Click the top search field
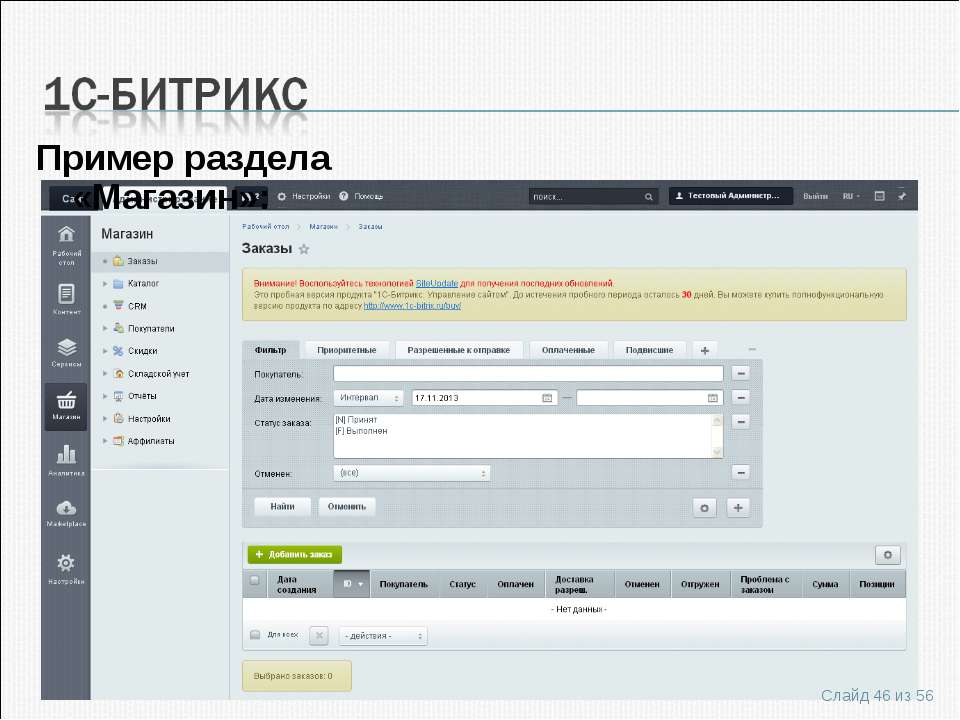Image resolution: width=960 pixels, height=720 pixels. [x=594, y=197]
